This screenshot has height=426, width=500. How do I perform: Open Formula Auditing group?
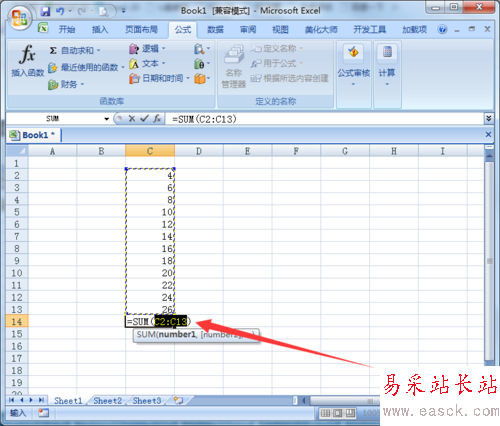pyautogui.click(x=354, y=66)
